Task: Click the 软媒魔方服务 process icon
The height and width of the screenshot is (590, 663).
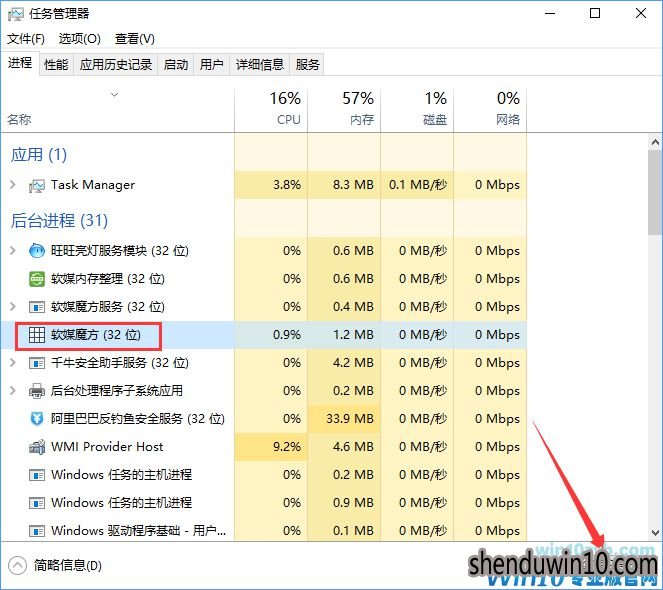Action: click(37, 307)
